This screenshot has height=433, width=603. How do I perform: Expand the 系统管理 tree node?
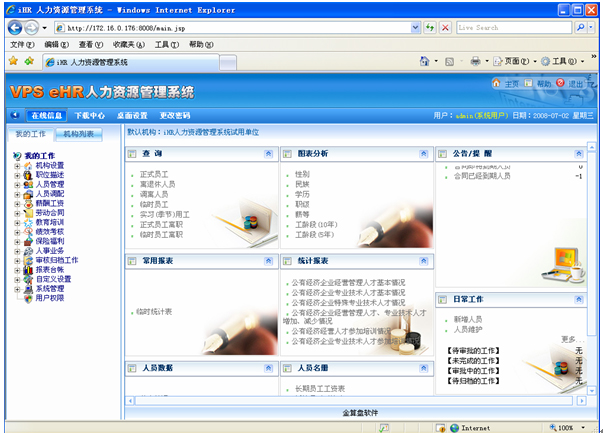pyautogui.click(x=17, y=288)
